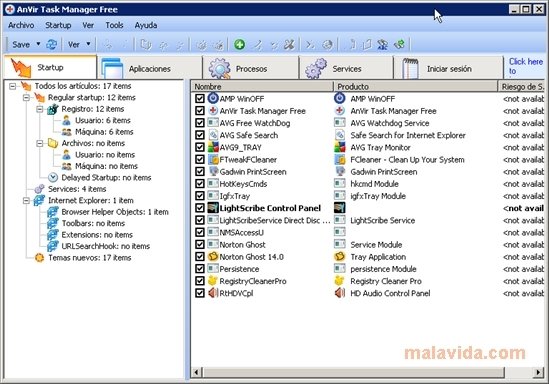Sort by the Producto column header
549x384 pixels.
416,86
